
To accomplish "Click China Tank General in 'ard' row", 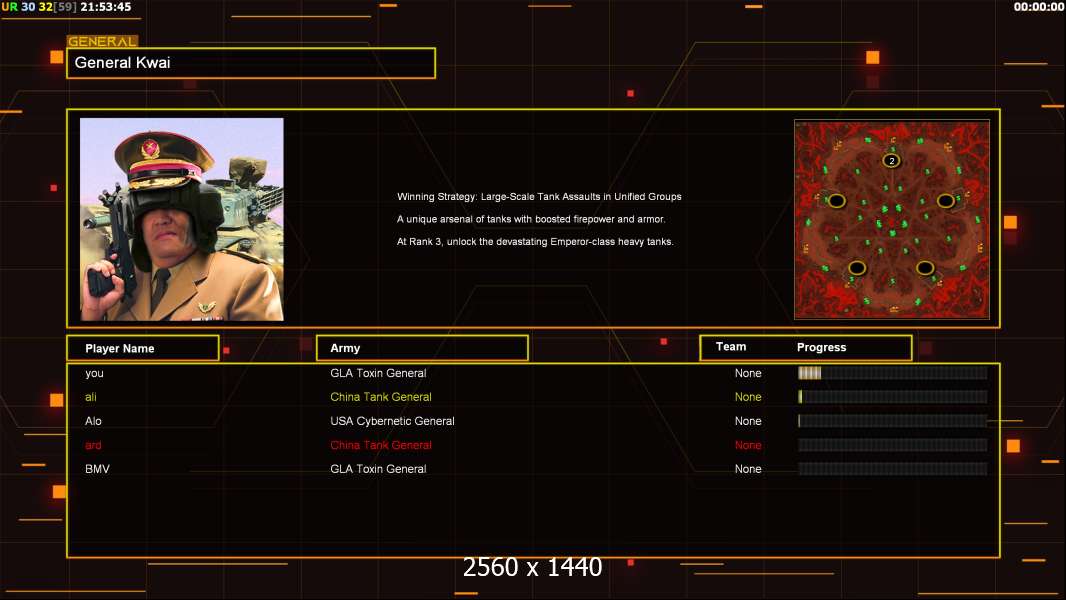I will tap(381, 445).
